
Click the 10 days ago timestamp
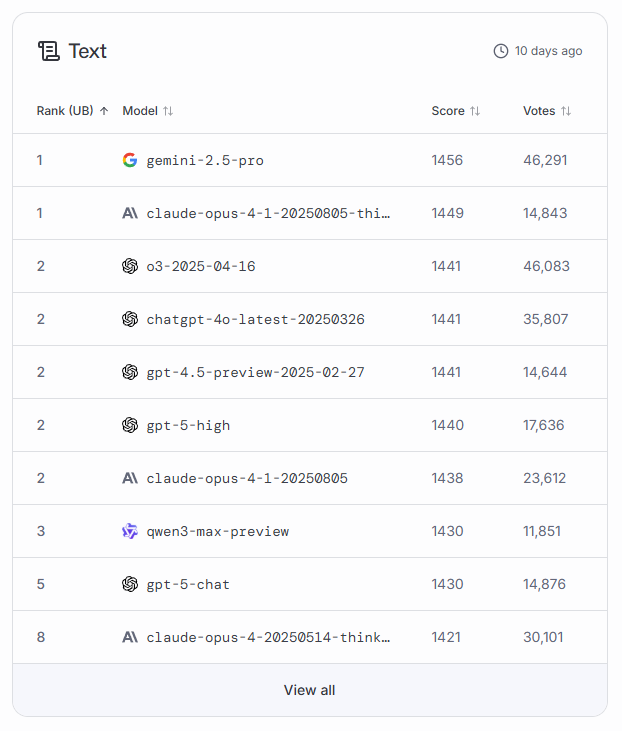pyautogui.click(x=548, y=51)
